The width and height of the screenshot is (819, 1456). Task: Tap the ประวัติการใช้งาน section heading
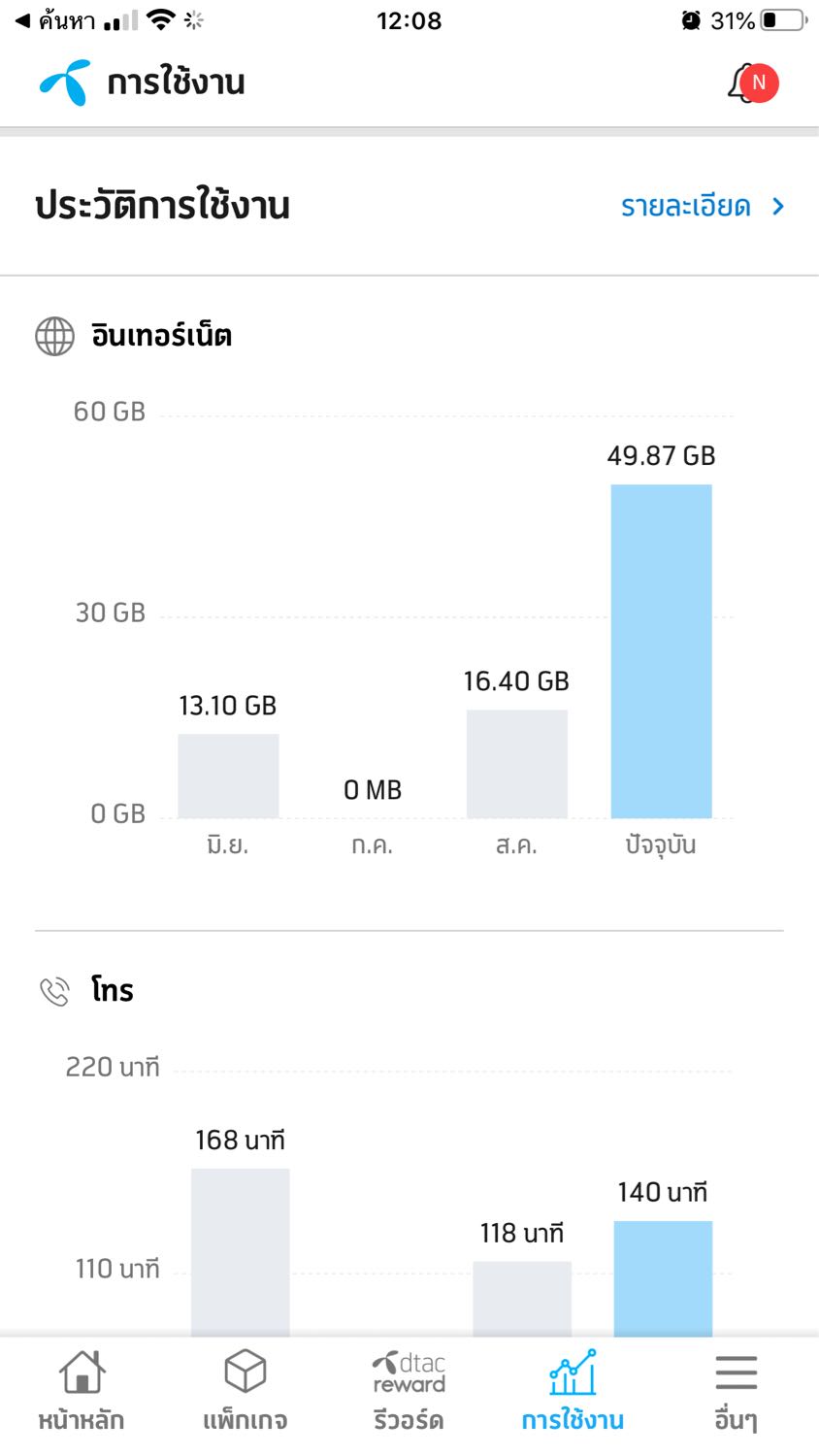tap(162, 206)
